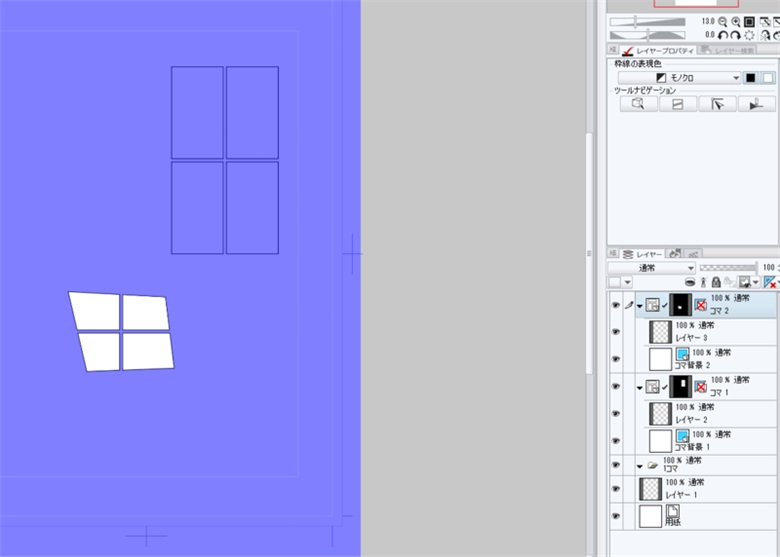This screenshot has height=557, width=780.
Task: Click the コマ 2 mask thumbnail
Action: point(680,305)
